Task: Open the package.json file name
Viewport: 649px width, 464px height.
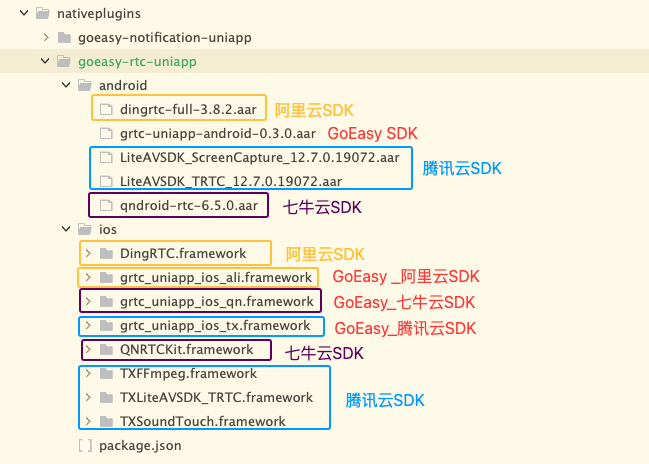Action: 140,446
